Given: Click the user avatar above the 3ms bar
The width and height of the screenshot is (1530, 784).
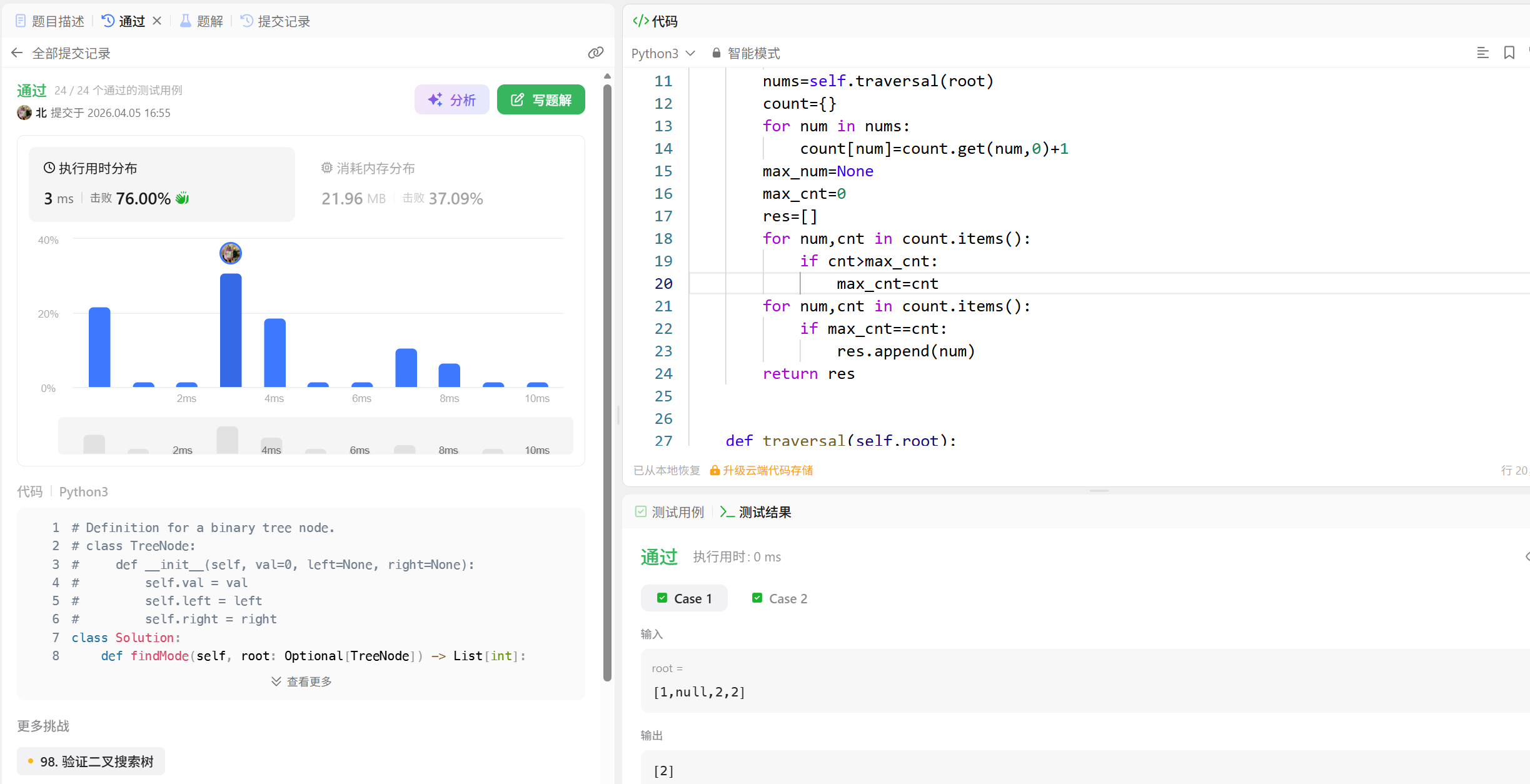Looking at the screenshot, I should tap(231, 253).
